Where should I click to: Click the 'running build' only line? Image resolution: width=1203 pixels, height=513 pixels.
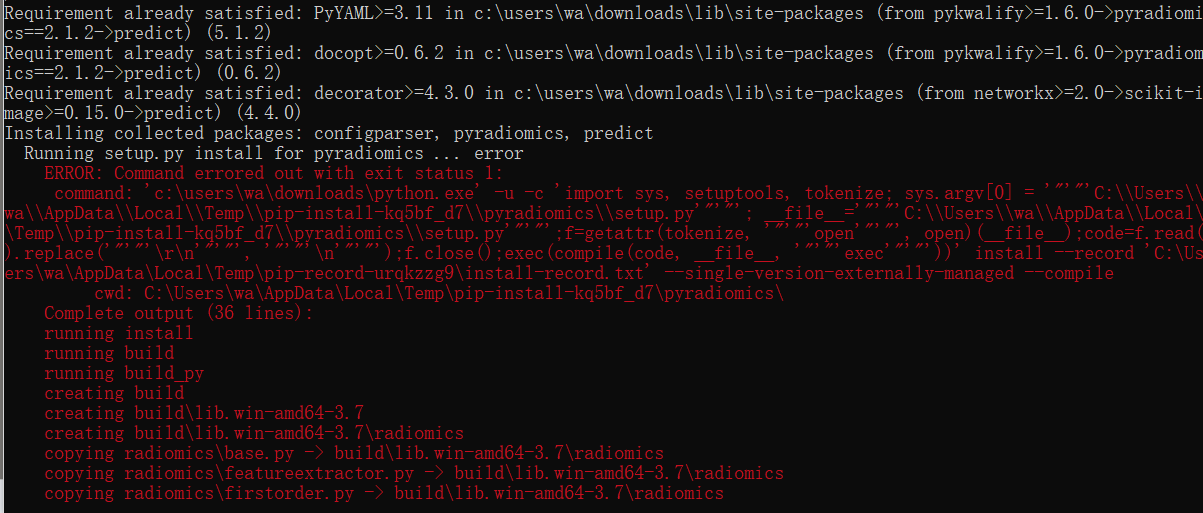(x=108, y=353)
